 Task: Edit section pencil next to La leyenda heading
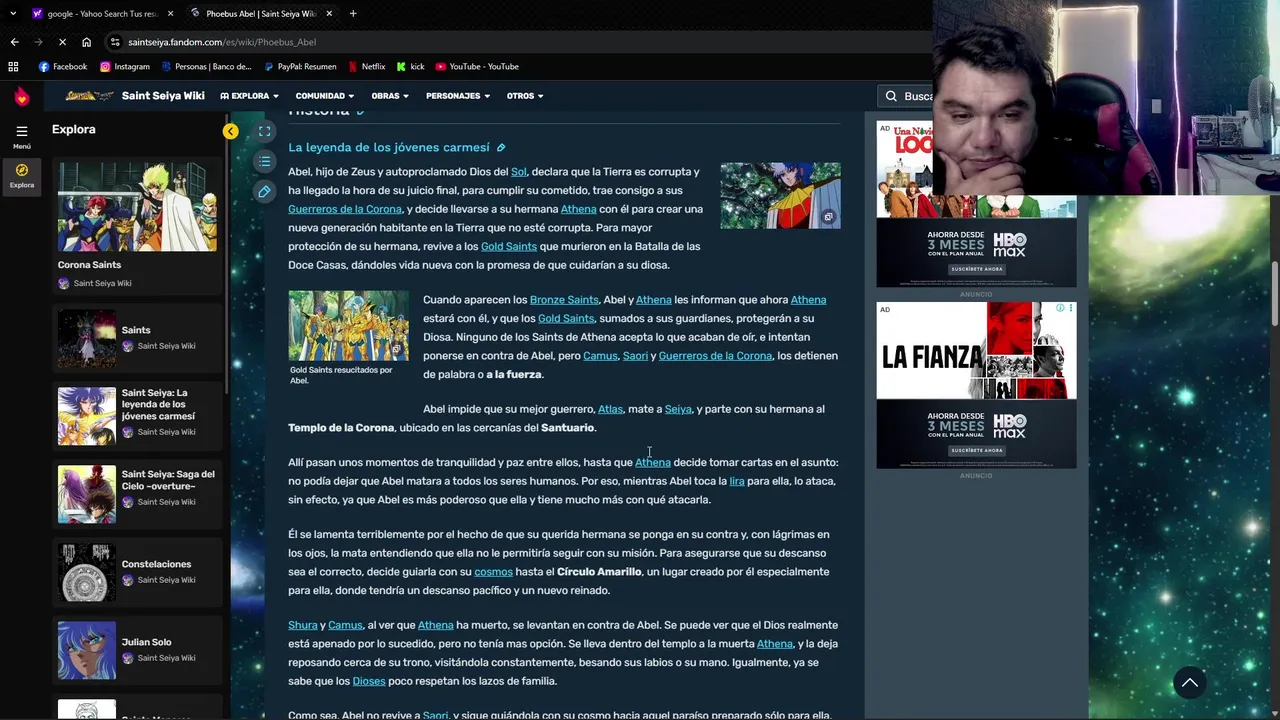coord(501,148)
